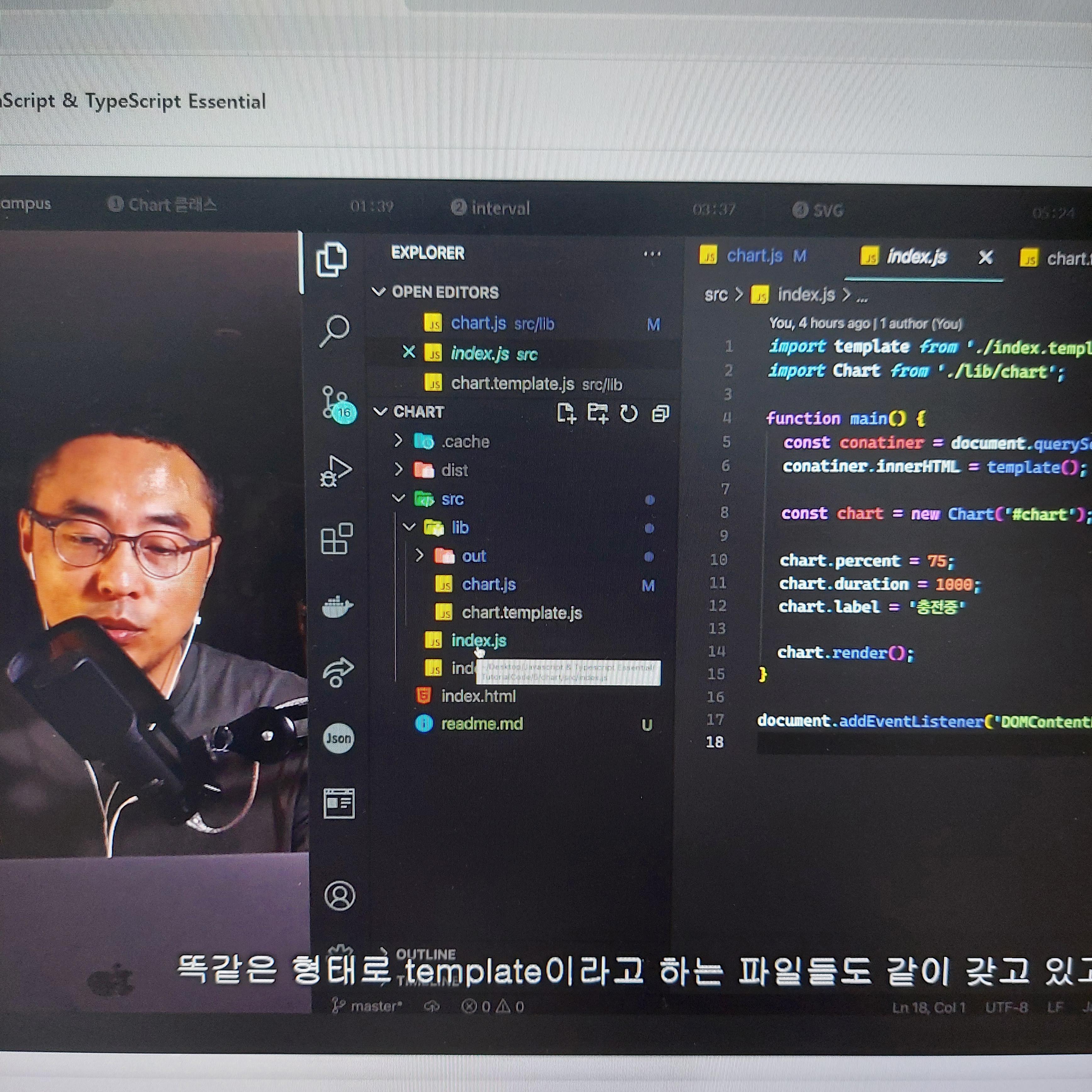This screenshot has width=1092, height=1092.
Task: Click New Folder icon in CHART header
Action: 598,413
